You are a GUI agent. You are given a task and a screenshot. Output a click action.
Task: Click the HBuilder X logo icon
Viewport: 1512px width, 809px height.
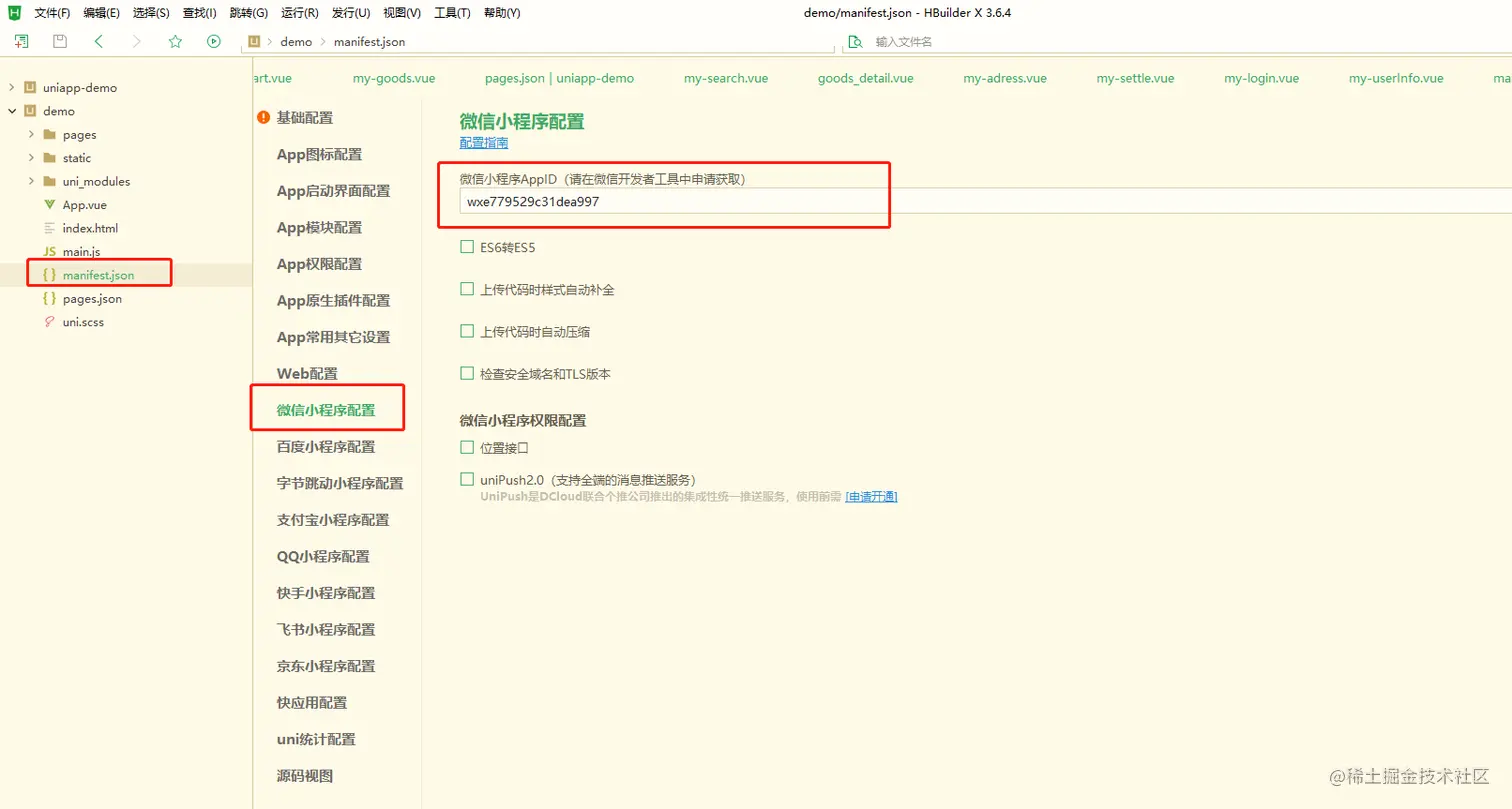14,13
